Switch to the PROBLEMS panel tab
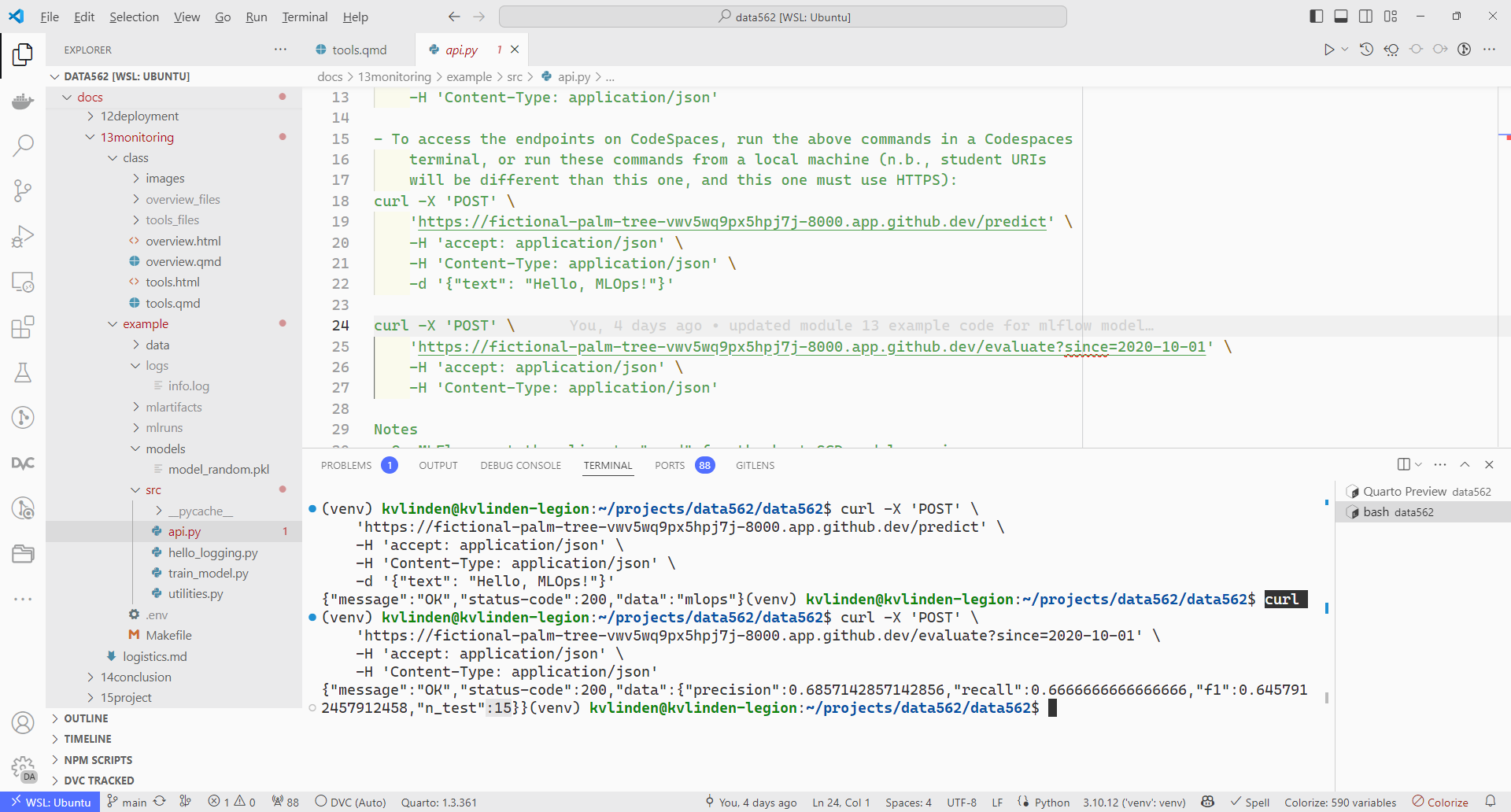This screenshot has width=1511, height=812. [x=346, y=465]
